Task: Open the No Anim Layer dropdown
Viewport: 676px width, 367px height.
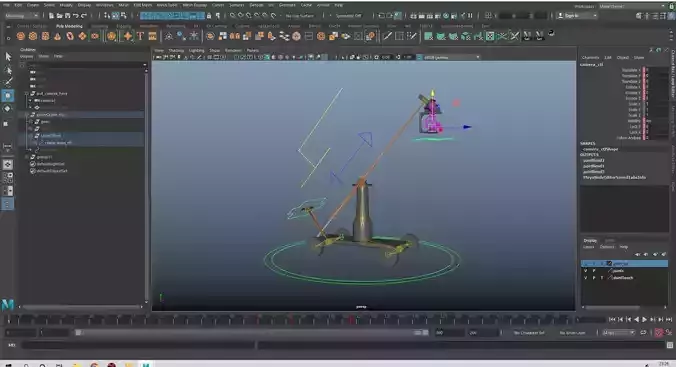Action: pyautogui.click(x=573, y=332)
